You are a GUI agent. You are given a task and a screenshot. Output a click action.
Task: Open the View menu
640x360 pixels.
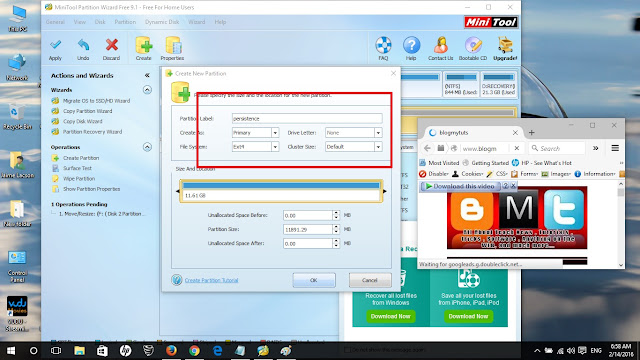[80, 22]
